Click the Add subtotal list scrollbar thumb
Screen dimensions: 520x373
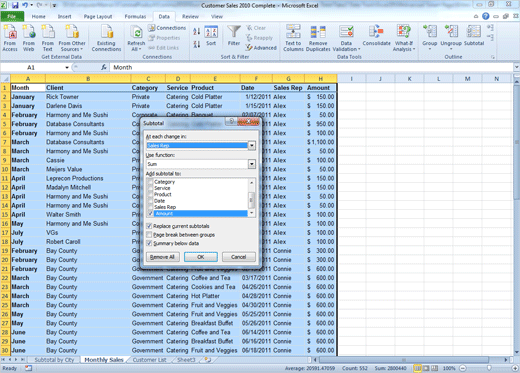(251, 200)
